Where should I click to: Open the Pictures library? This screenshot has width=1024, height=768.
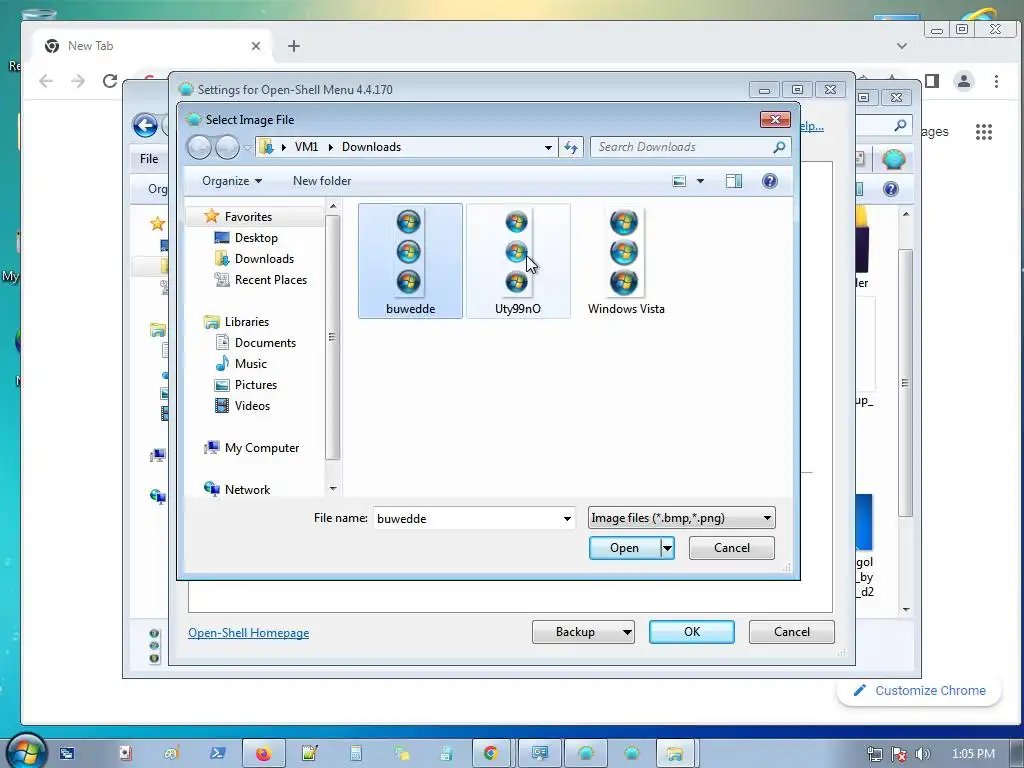click(255, 385)
